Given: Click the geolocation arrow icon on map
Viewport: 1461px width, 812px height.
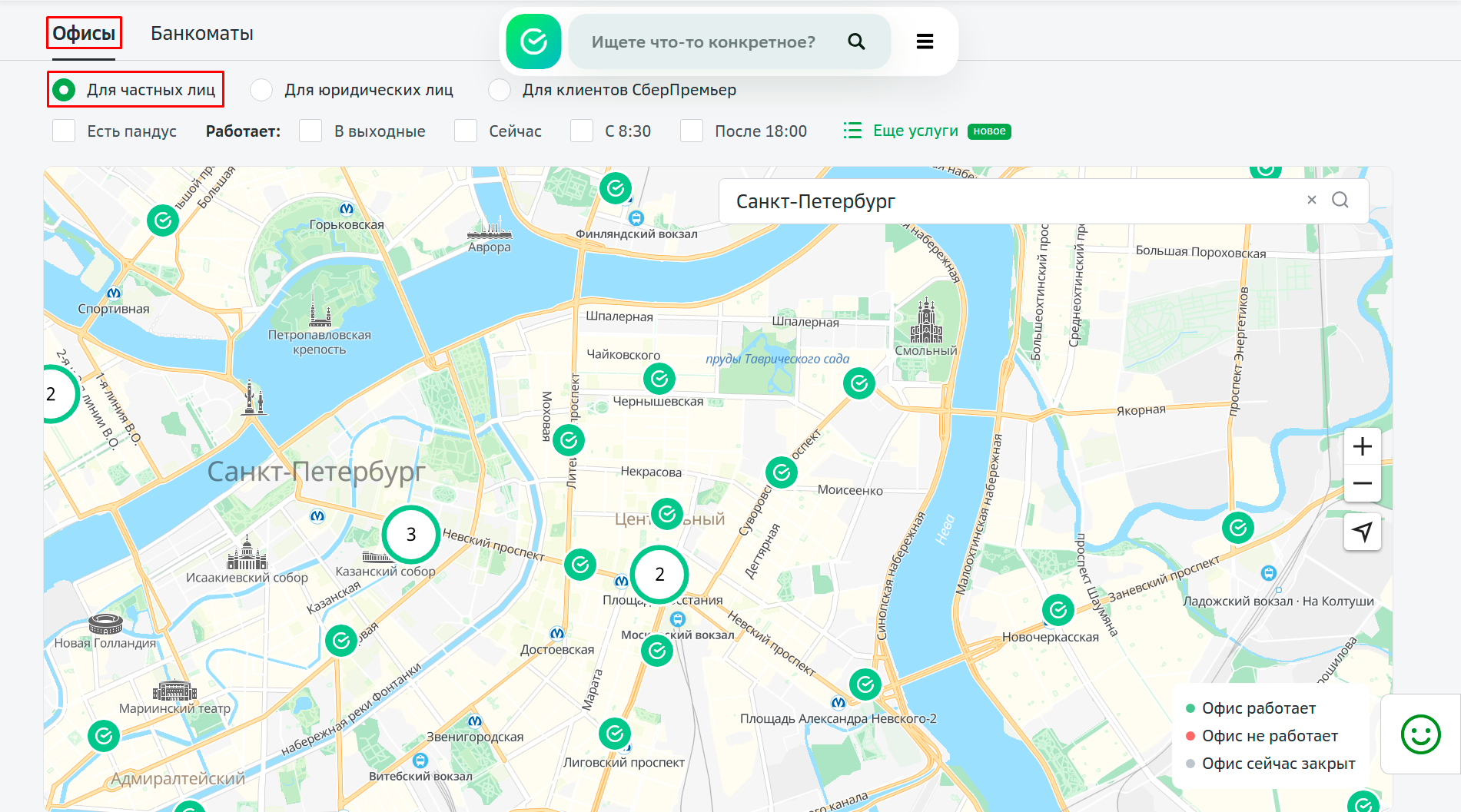Looking at the screenshot, I should pos(1362,532).
